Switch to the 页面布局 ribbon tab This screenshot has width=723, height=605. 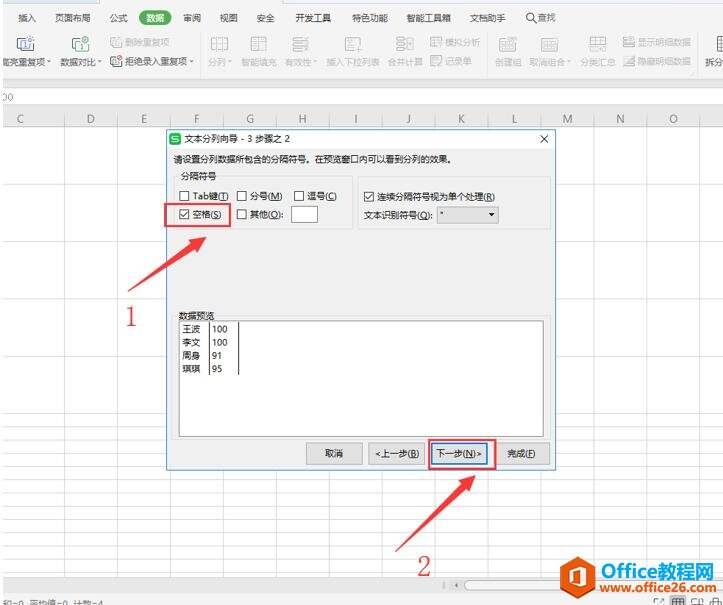coord(73,18)
